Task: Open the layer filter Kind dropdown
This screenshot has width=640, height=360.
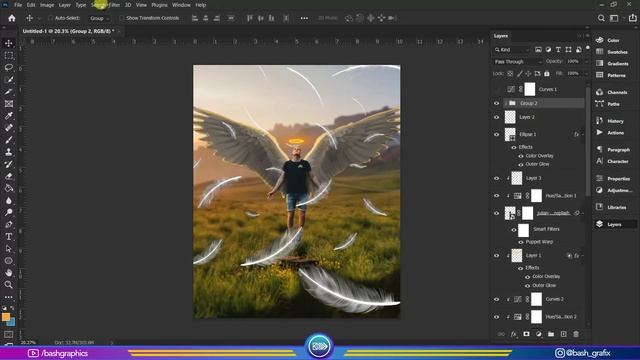Action: [512, 50]
